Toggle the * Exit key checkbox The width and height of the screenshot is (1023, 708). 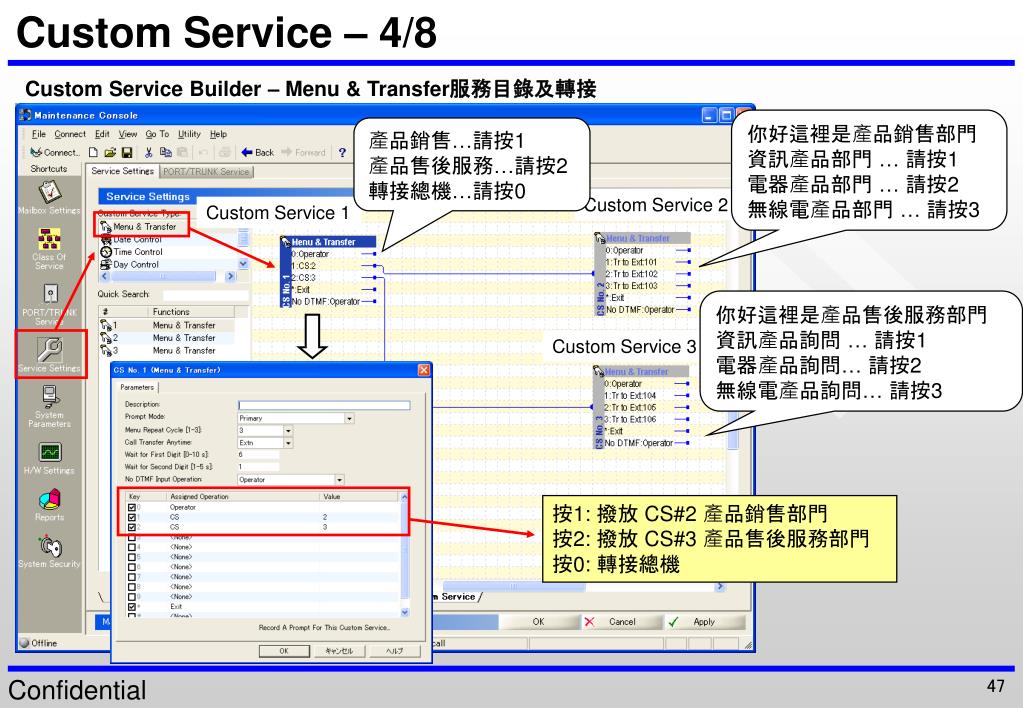[x=132, y=606]
